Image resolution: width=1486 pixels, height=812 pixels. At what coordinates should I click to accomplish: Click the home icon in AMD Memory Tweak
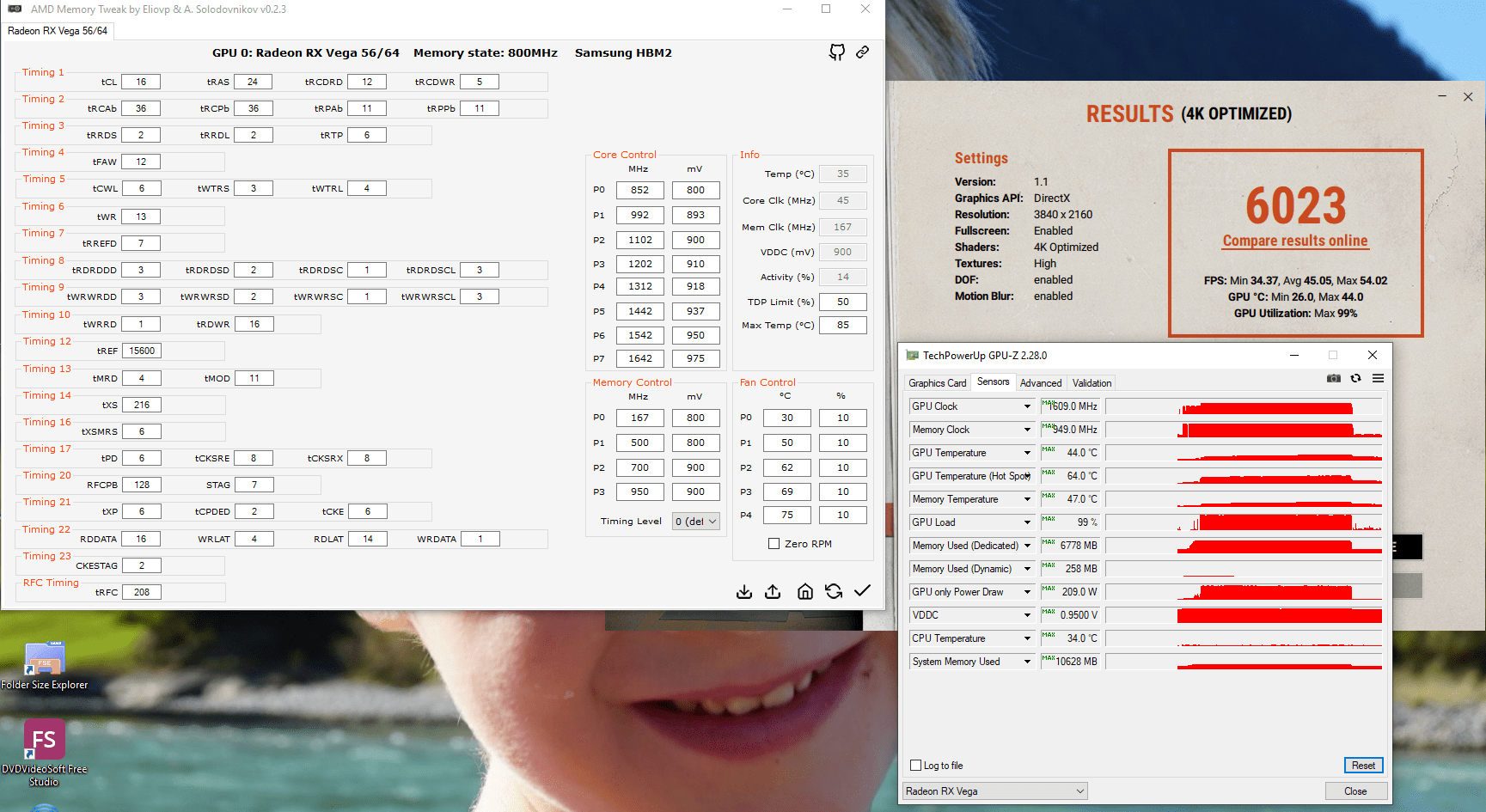(x=805, y=591)
